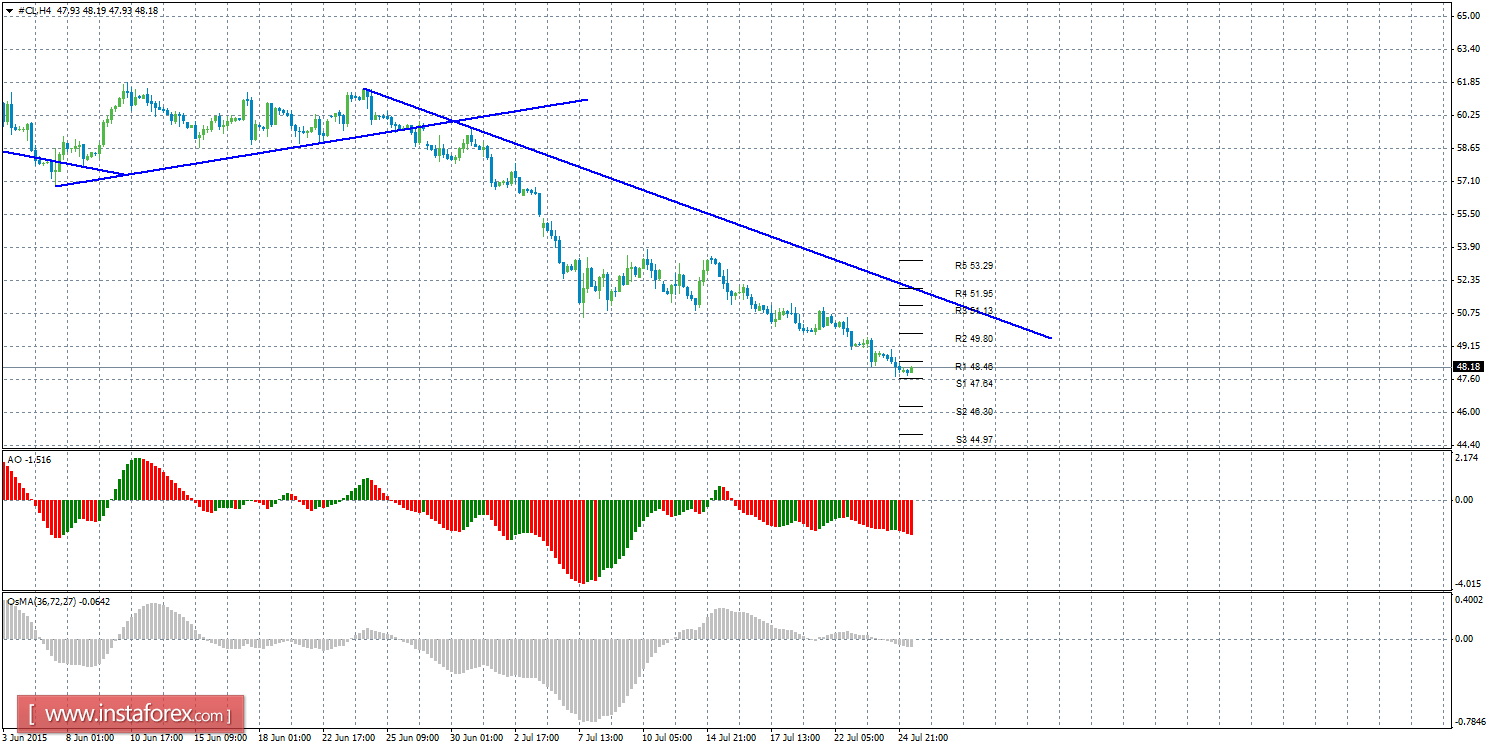Click the 10 Jun 17:00 time label
This screenshot has height=746, width=1491.
159,738
